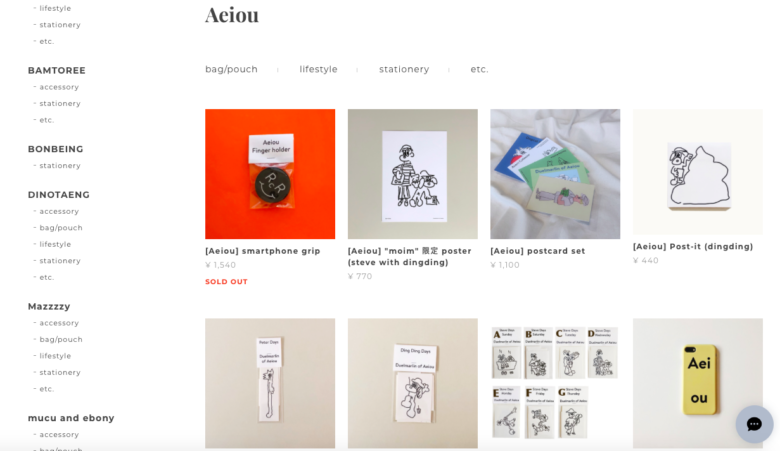Open mucu and ebony accessory link
This screenshot has height=451, width=780.
[x=59, y=435]
